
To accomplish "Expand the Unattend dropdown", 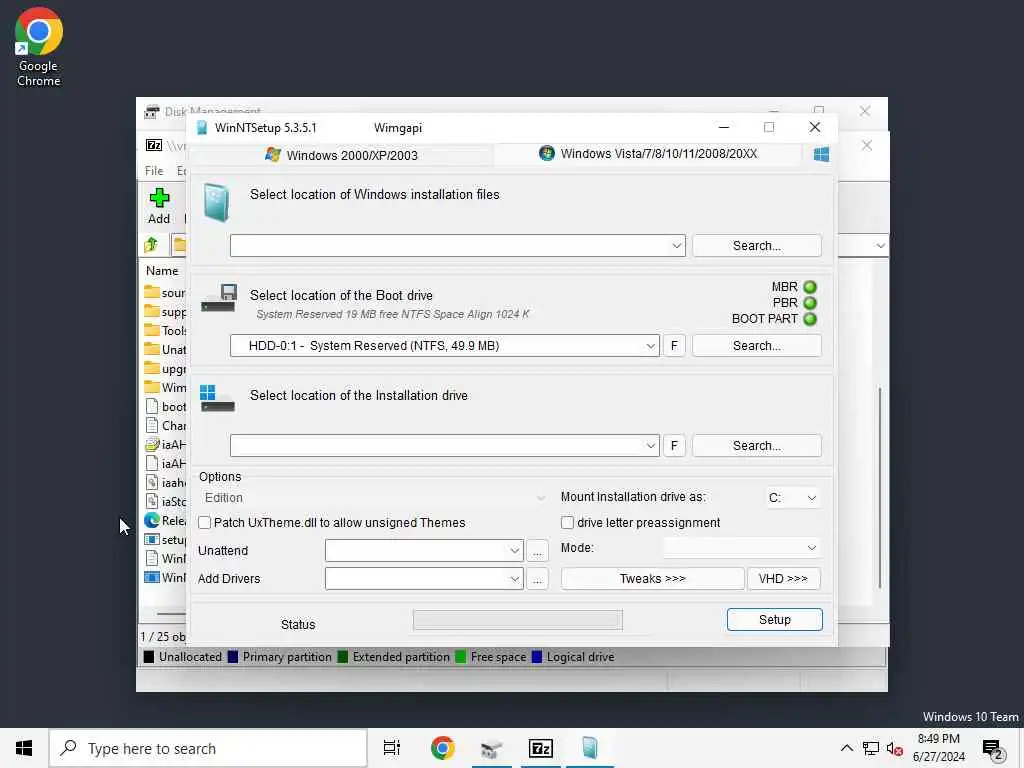I will pos(514,551).
